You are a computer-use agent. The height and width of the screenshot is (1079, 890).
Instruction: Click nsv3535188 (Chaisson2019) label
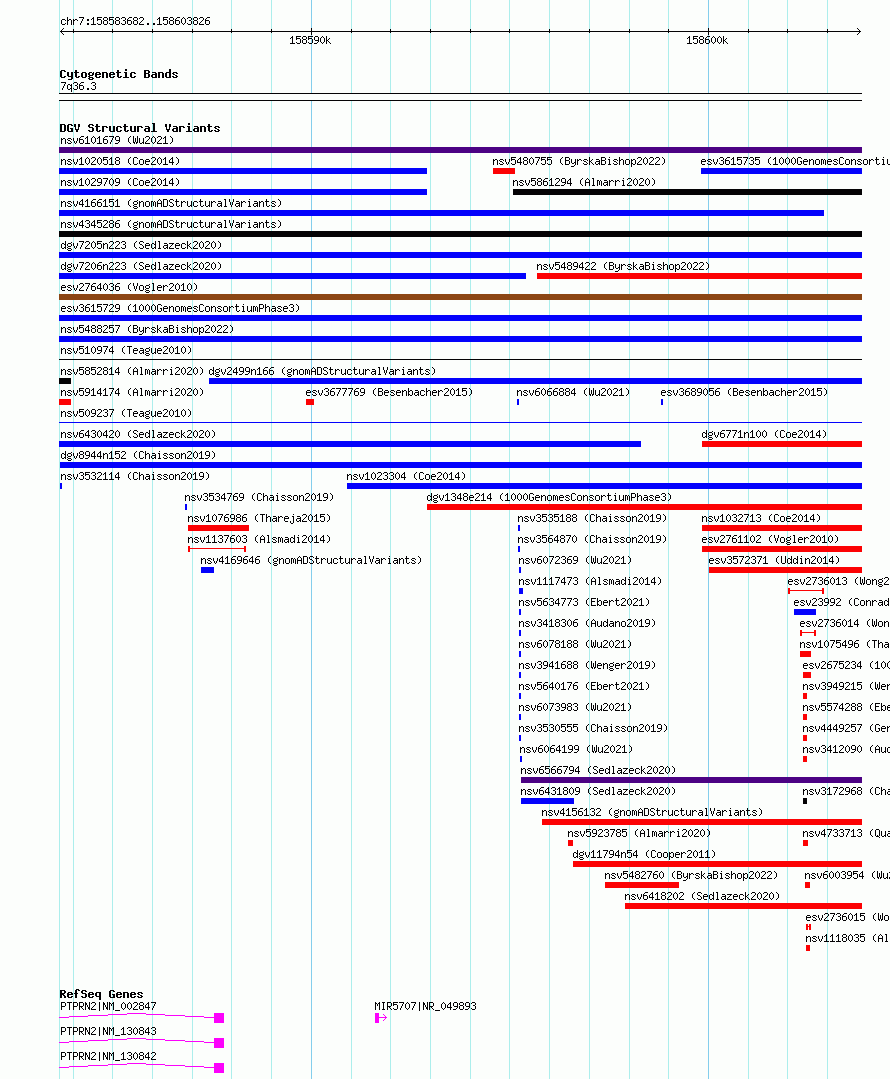592,518
